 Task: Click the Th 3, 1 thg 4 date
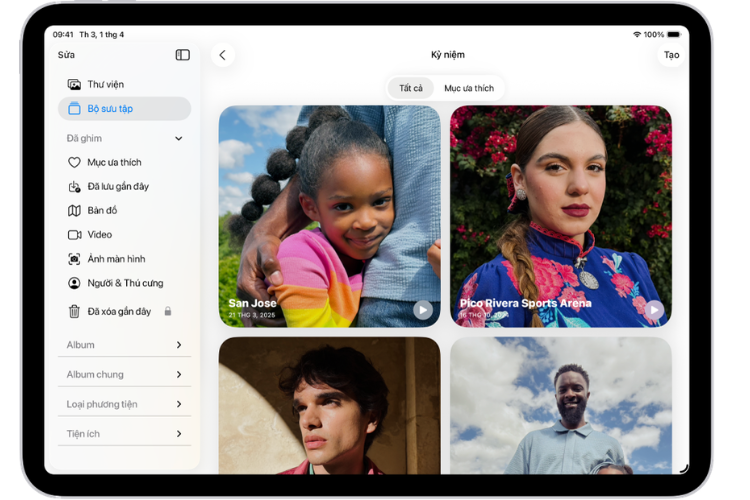101,34
